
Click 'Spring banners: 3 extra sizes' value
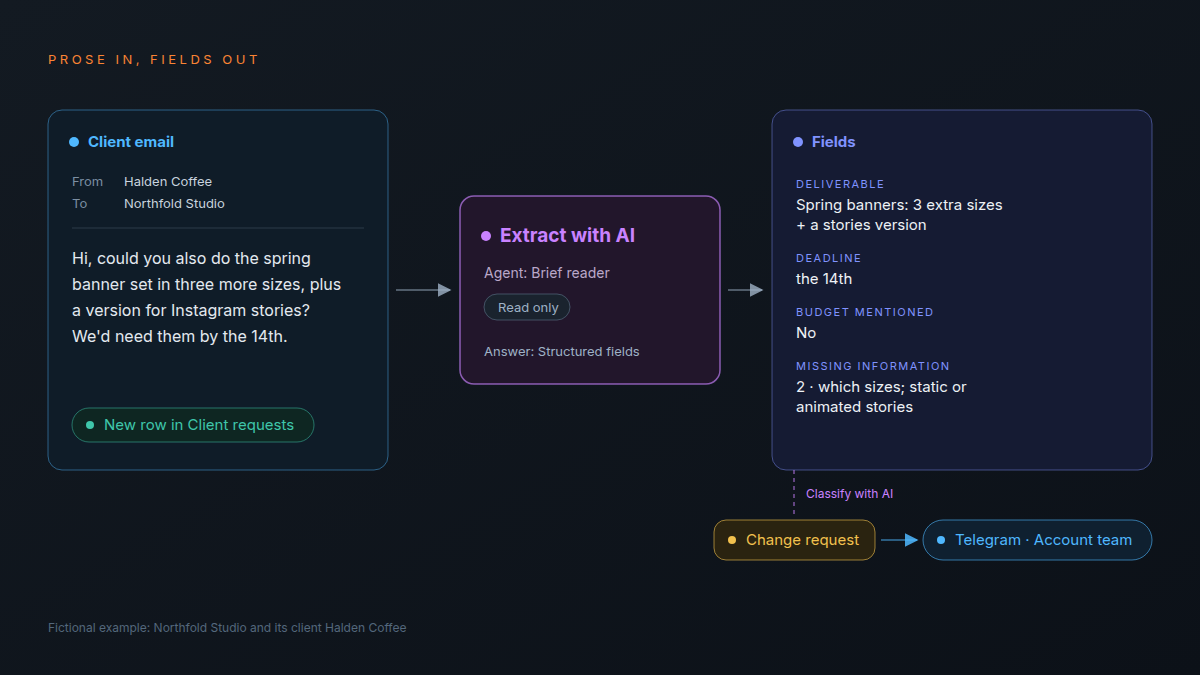tap(899, 205)
